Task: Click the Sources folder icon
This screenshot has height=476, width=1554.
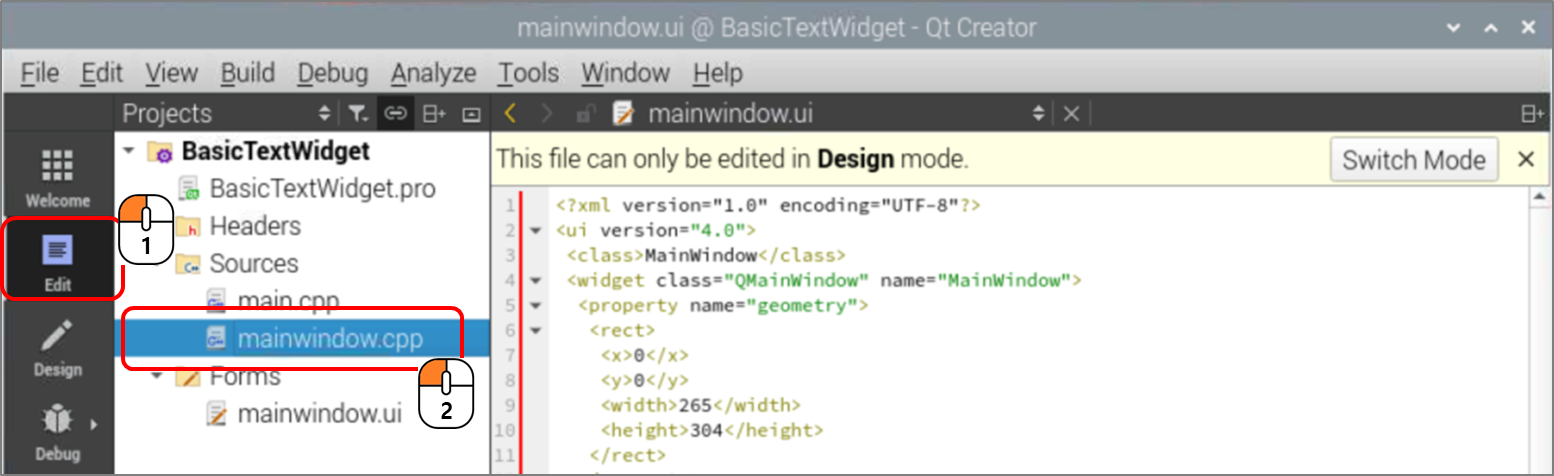Action: point(188,263)
